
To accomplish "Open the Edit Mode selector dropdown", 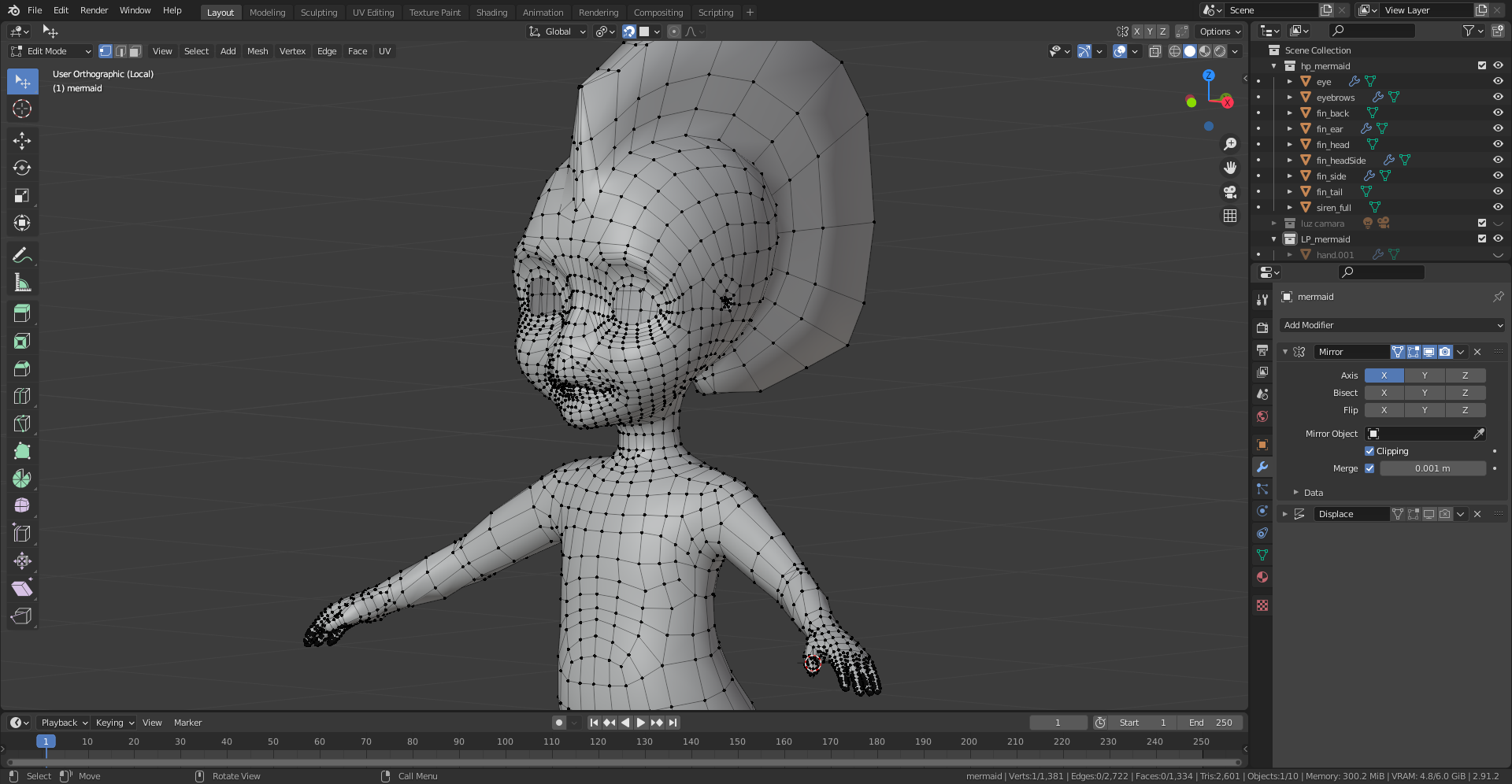I will tap(51, 51).
